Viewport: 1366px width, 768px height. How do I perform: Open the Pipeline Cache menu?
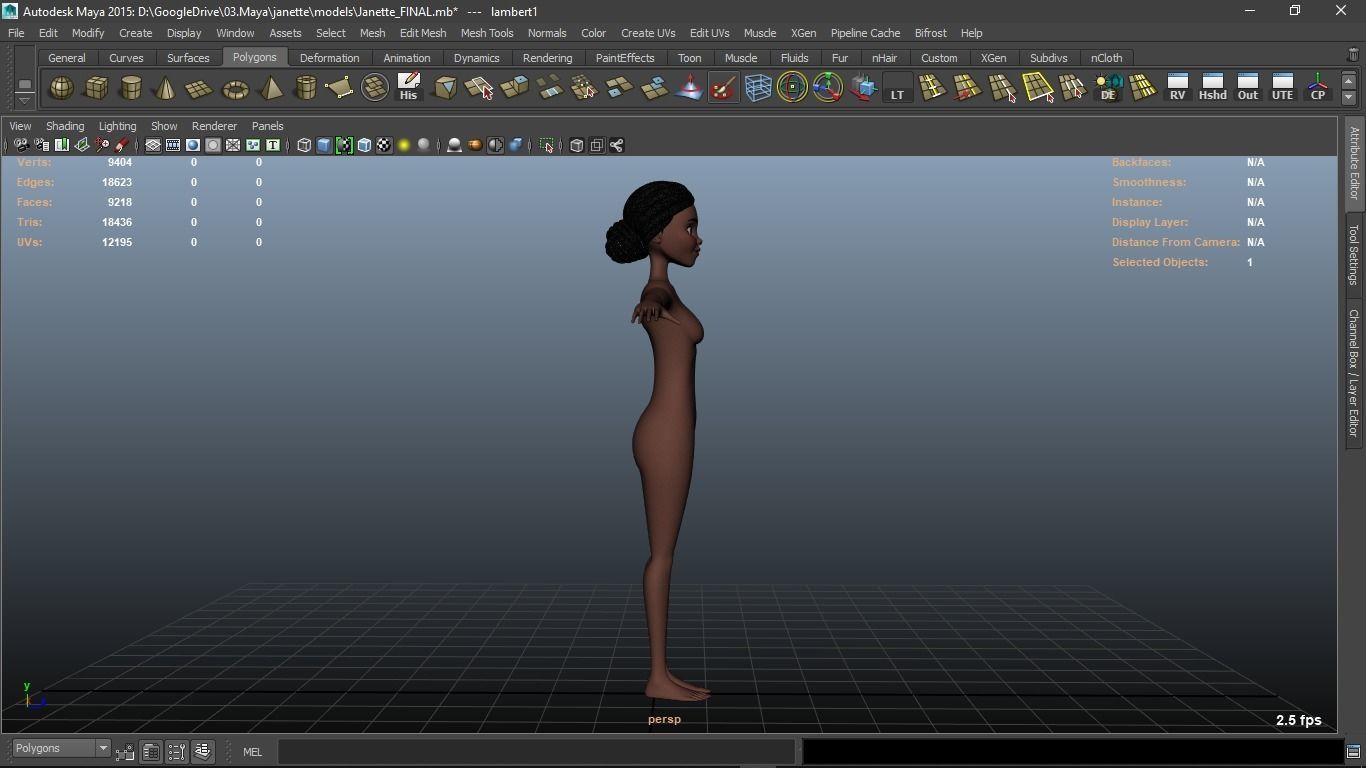(865, 33)
